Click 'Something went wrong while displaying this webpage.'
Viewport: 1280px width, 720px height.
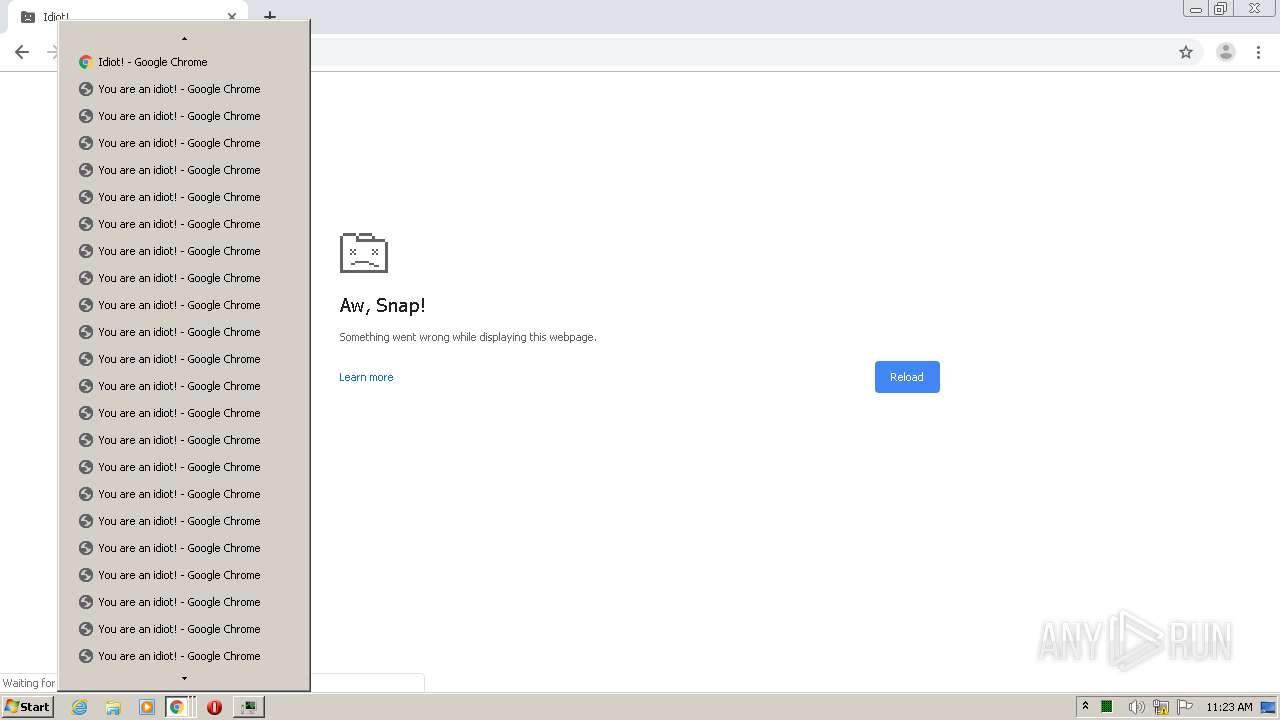click(468, 337)
